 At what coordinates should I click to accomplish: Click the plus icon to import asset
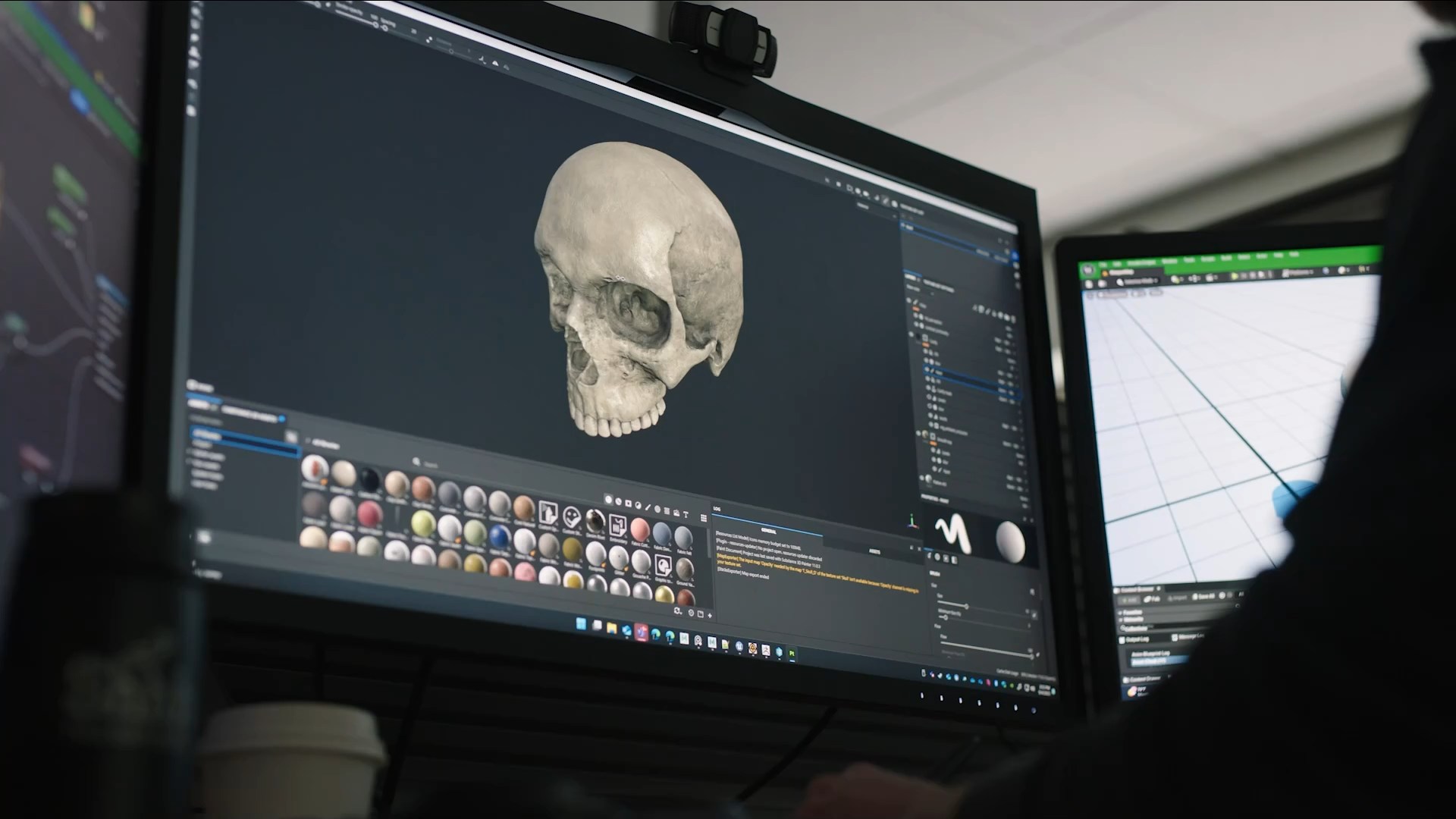click(x=711, y=615)
